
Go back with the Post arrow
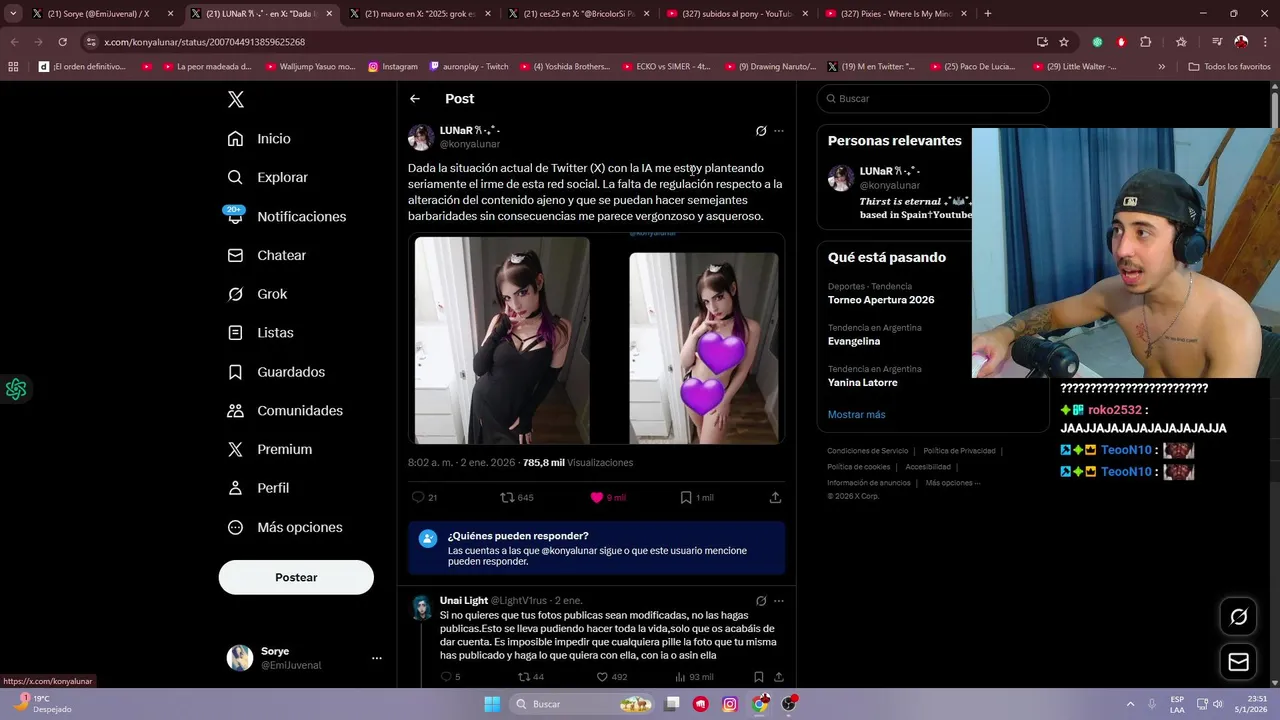pos(415,99)
